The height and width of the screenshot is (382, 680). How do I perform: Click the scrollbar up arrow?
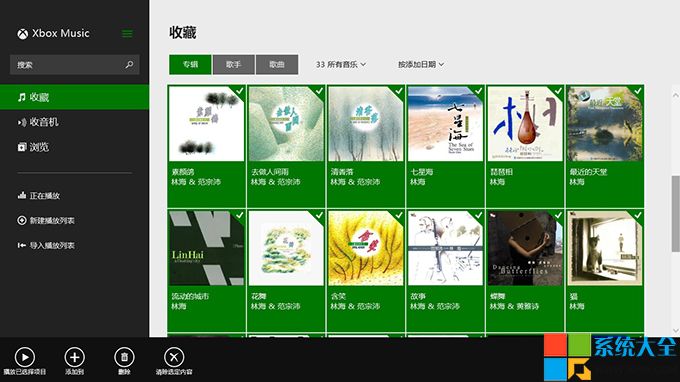675,95
